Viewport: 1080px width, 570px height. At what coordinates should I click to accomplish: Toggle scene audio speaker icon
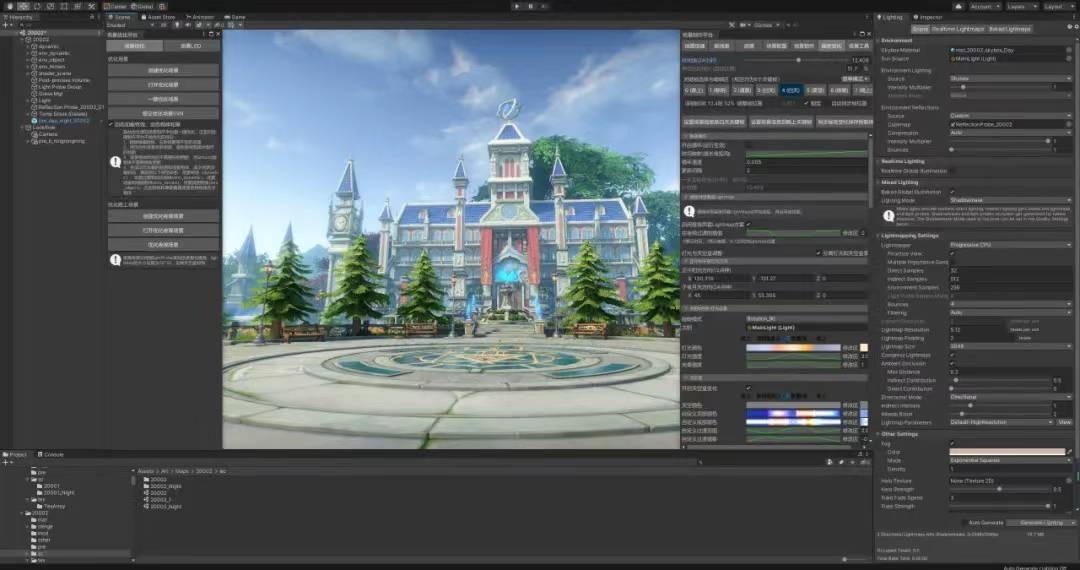point(187,25)
